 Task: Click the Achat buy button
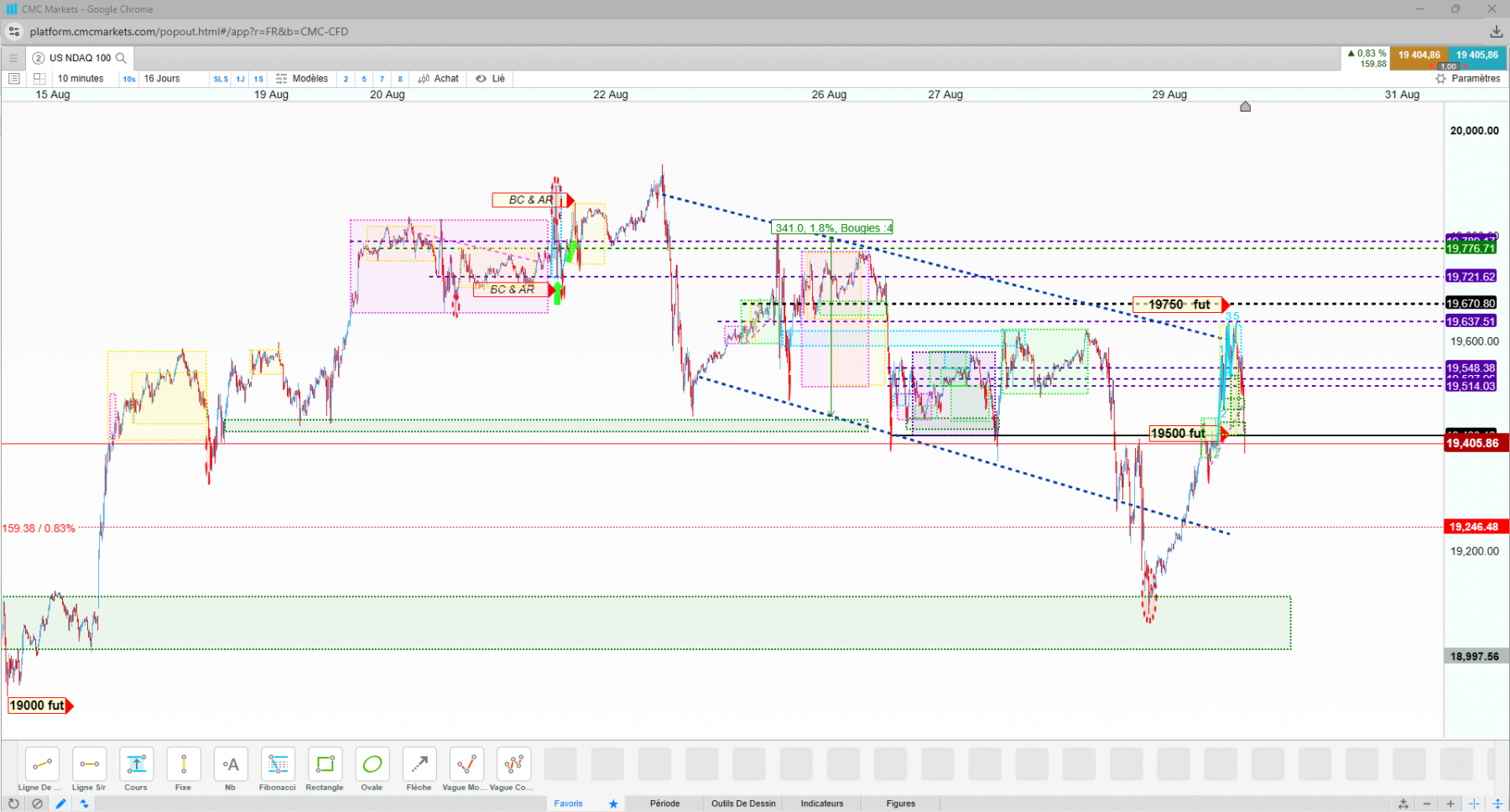[x=439, y=79]
